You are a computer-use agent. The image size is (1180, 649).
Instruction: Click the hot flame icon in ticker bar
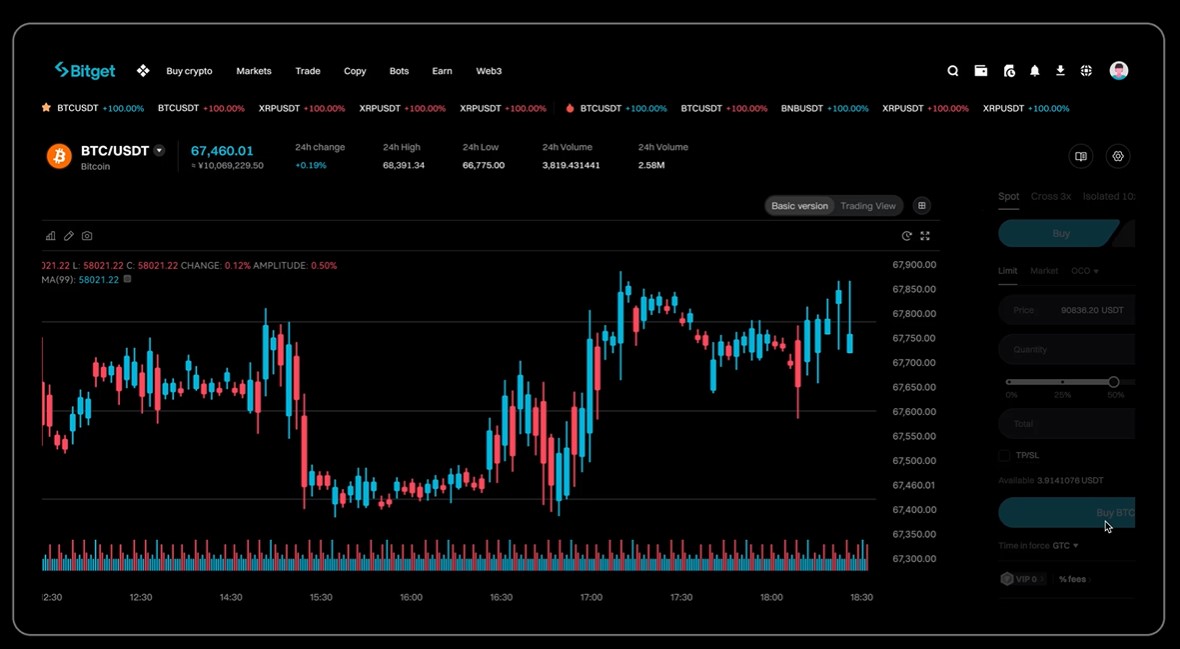(570, 108)
